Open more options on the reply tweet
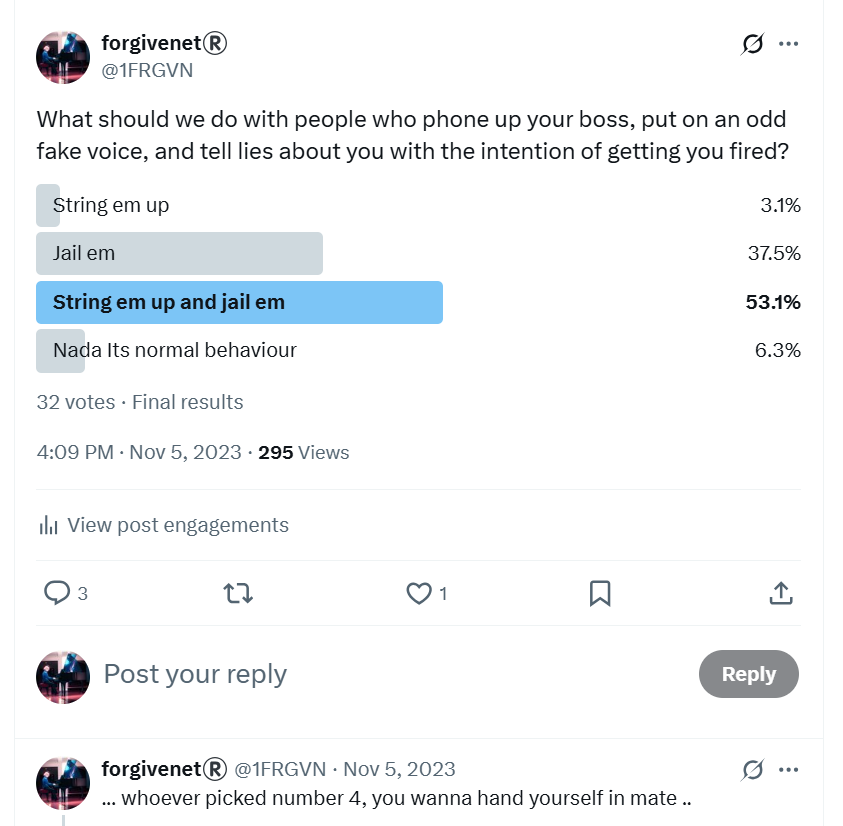This screenshot has width=843, height=826. (788, 770)
